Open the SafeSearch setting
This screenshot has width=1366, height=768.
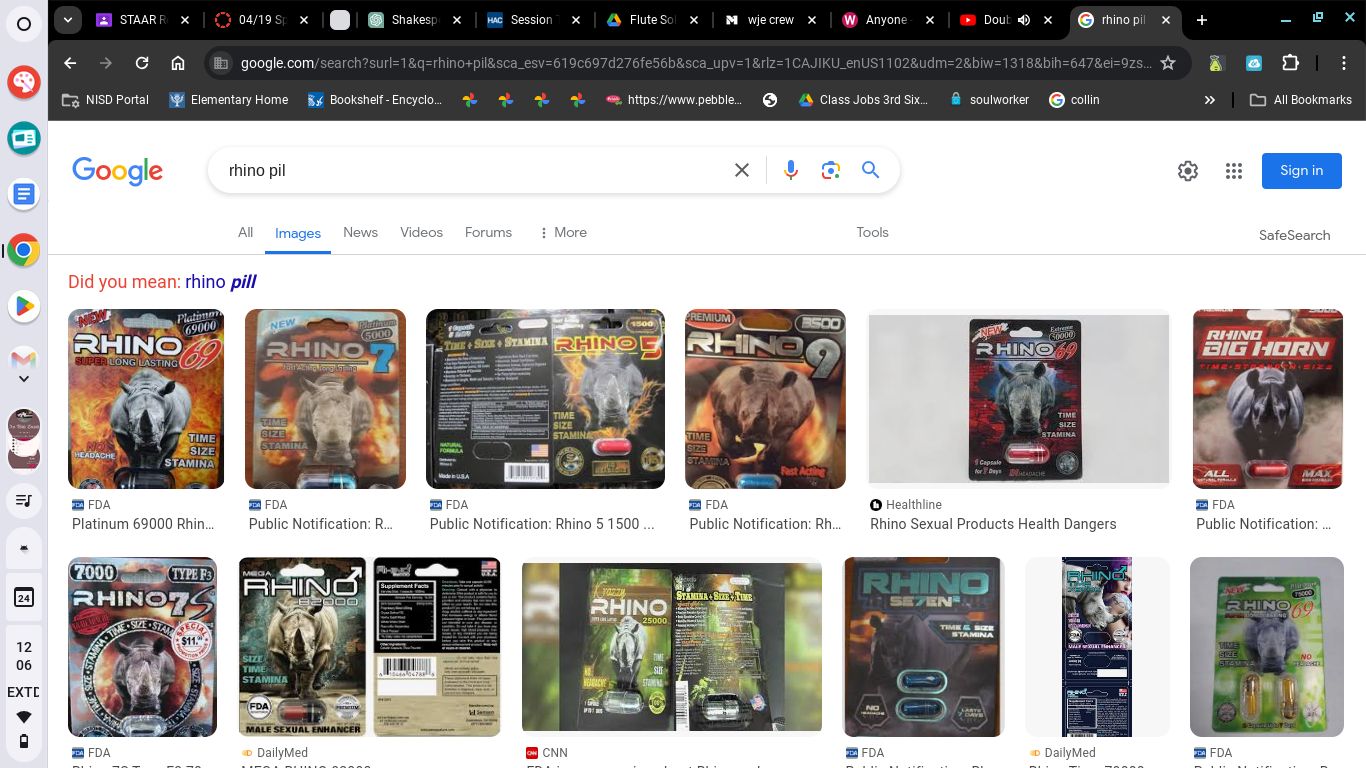point(1294,235)
